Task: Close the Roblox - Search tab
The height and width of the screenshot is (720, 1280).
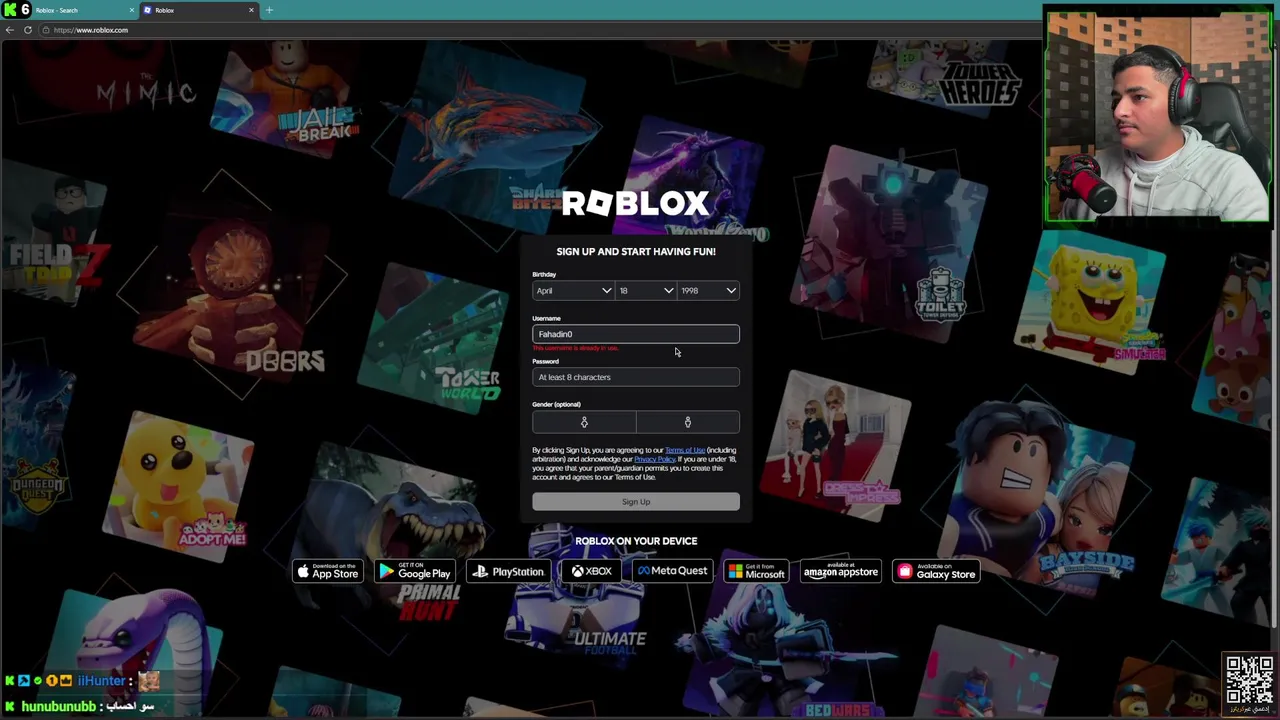Action: 131,10
